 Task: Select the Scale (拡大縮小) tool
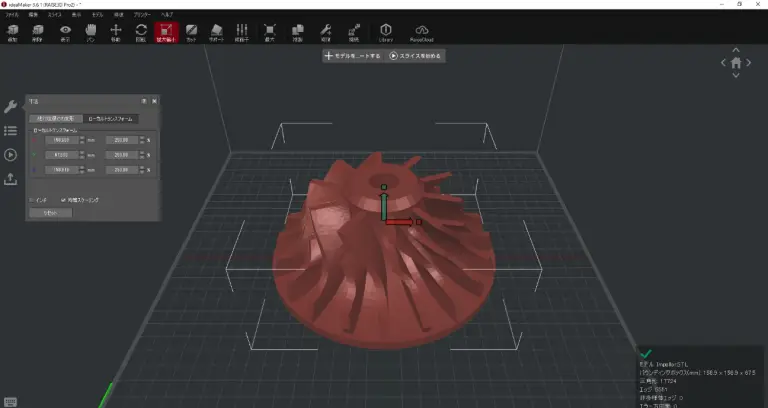click(x=166, y=34)
